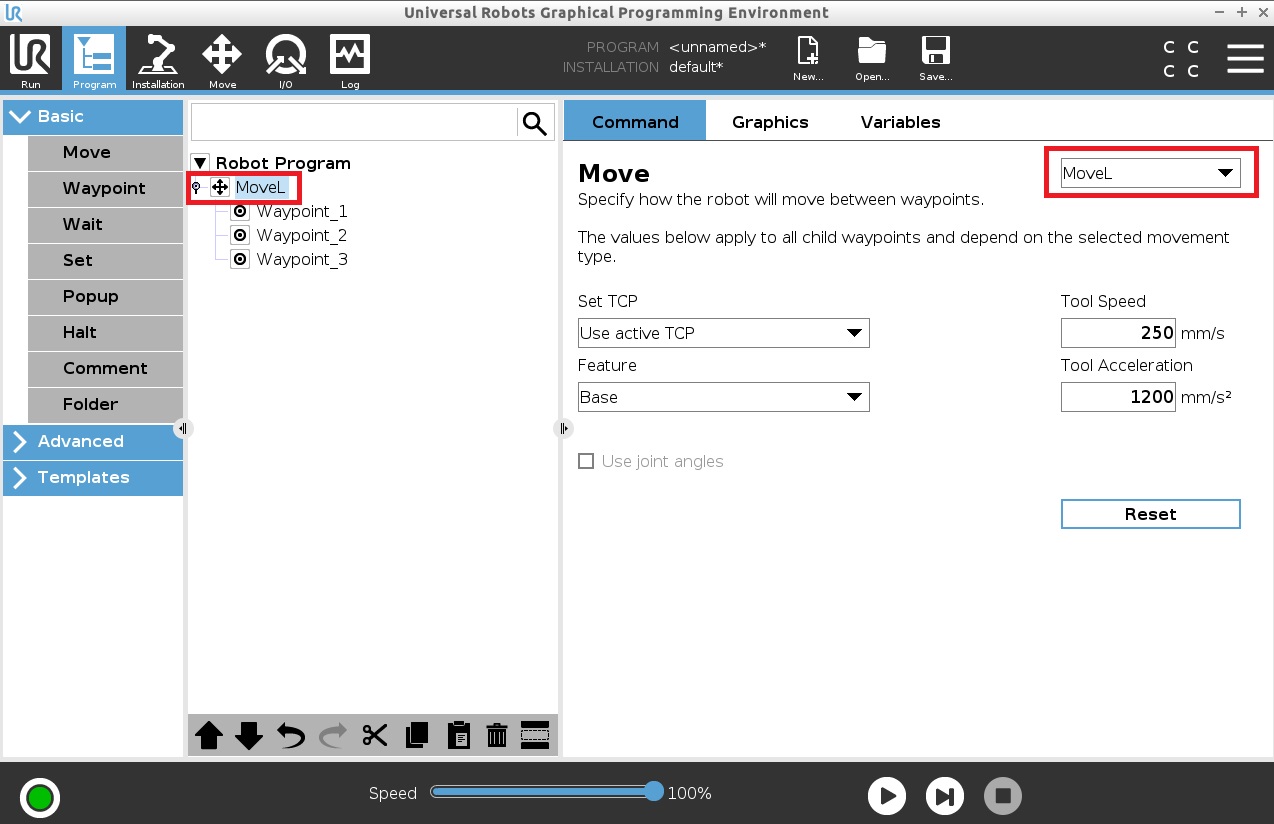1274x824 pixels.
Task: Click the green robot status indicator
Action: click(40, 797)
